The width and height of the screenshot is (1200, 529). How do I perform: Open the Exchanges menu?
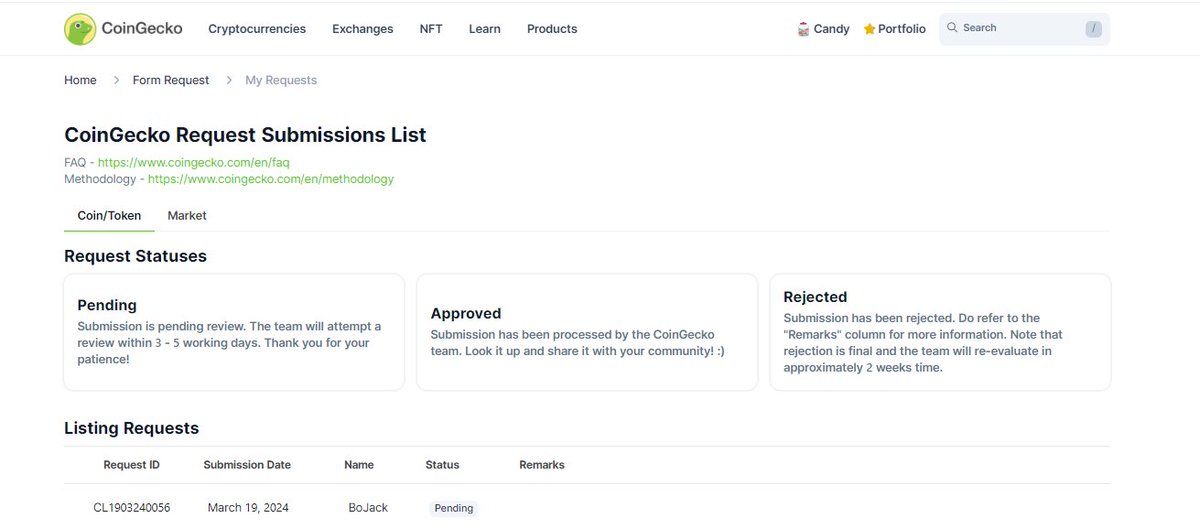coord(363,29)
